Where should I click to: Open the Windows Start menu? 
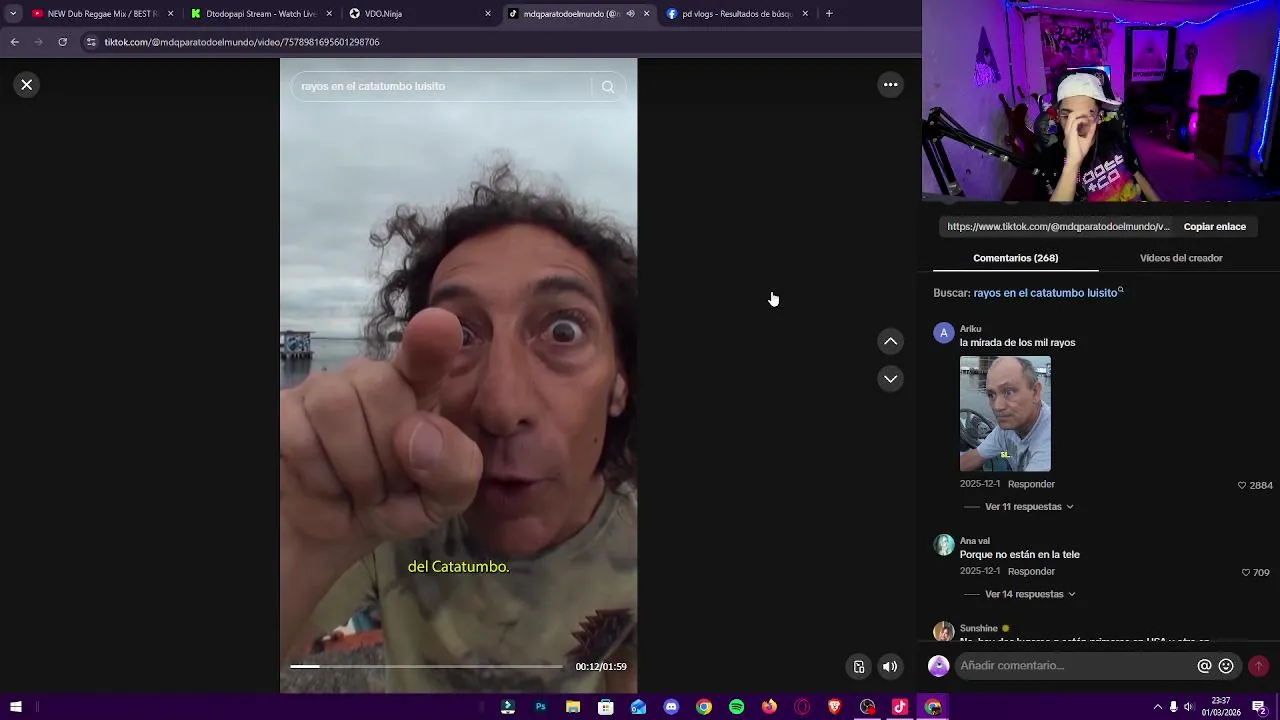click(16, 707)
